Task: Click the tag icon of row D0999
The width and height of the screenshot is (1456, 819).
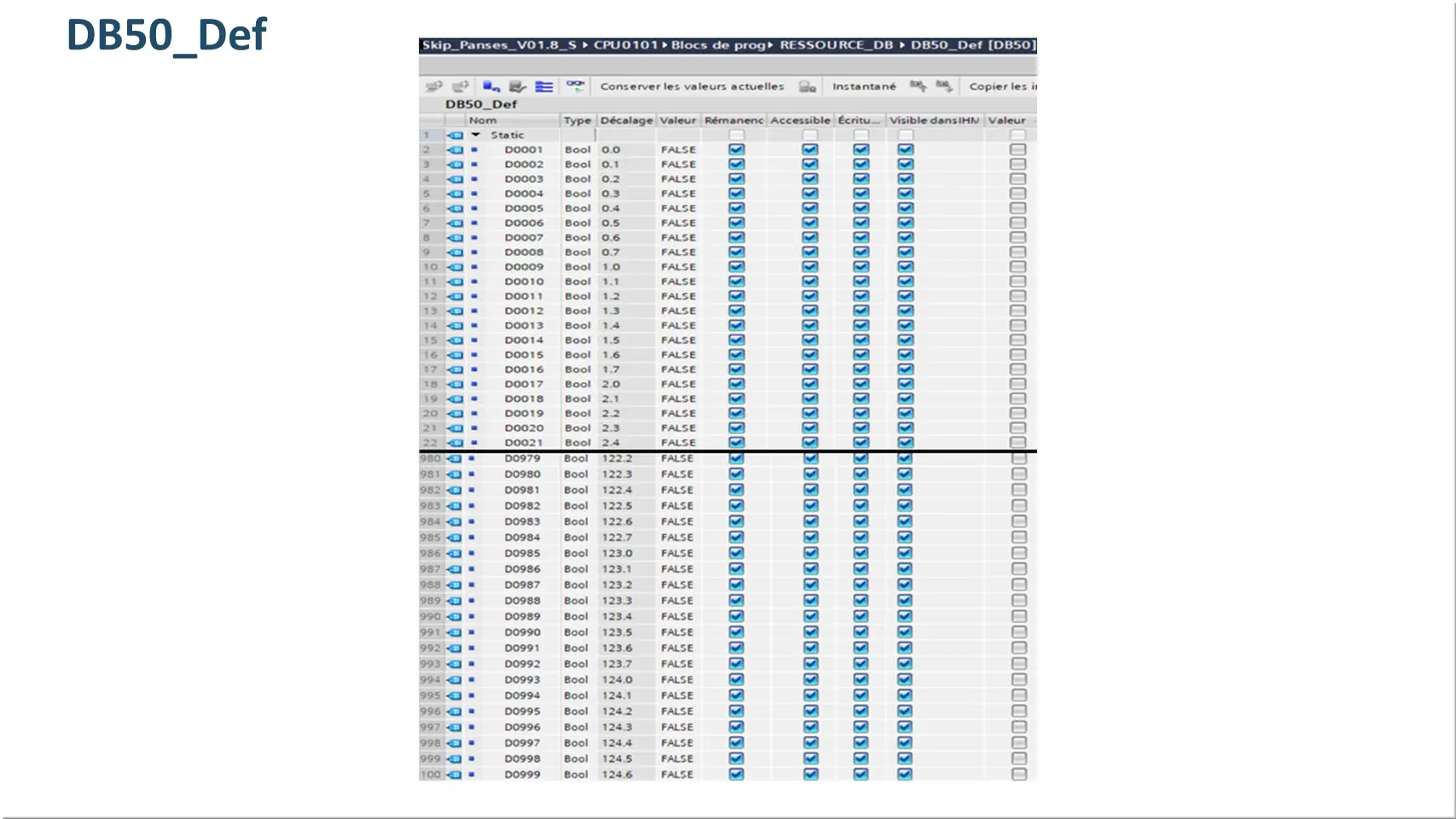Action: pyautogui.click(x=454, y=775)
